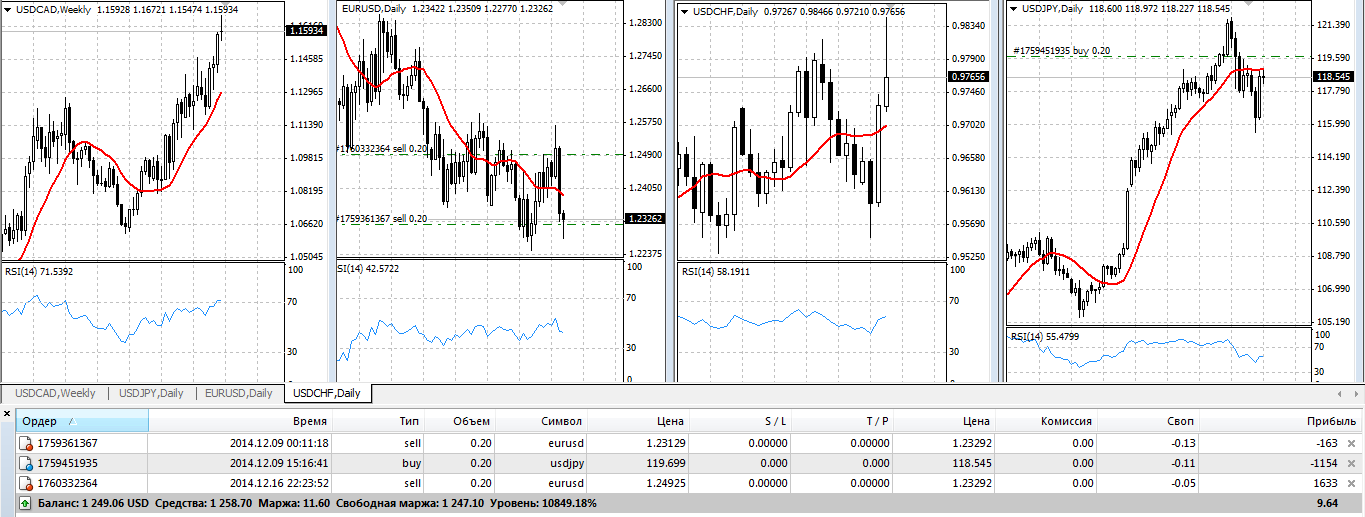Open the USDJPY,Daily chart title dropdown arrow
Image resolution: width=1365 pixels, height=517 pixels.
click(x=1014, y=9)
